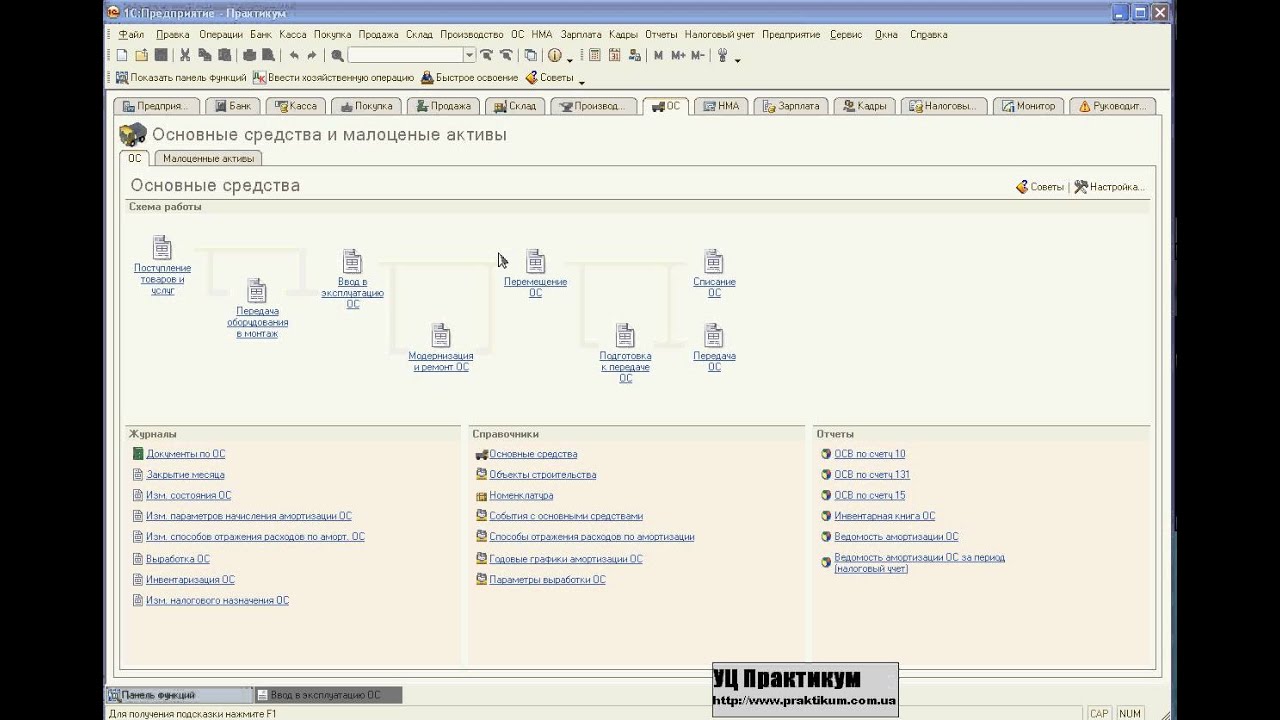Switch to Ввод в эксплуатацию ОС window
This screenshot has width=1280, height=720.
pos(327,695)
